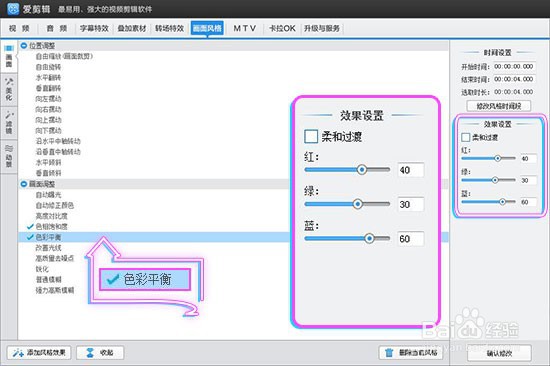Viewport: 550px width, 366px height.
Task: Click the 蓝 value field showing 60 in right panel
Action: tap(528, 202)
